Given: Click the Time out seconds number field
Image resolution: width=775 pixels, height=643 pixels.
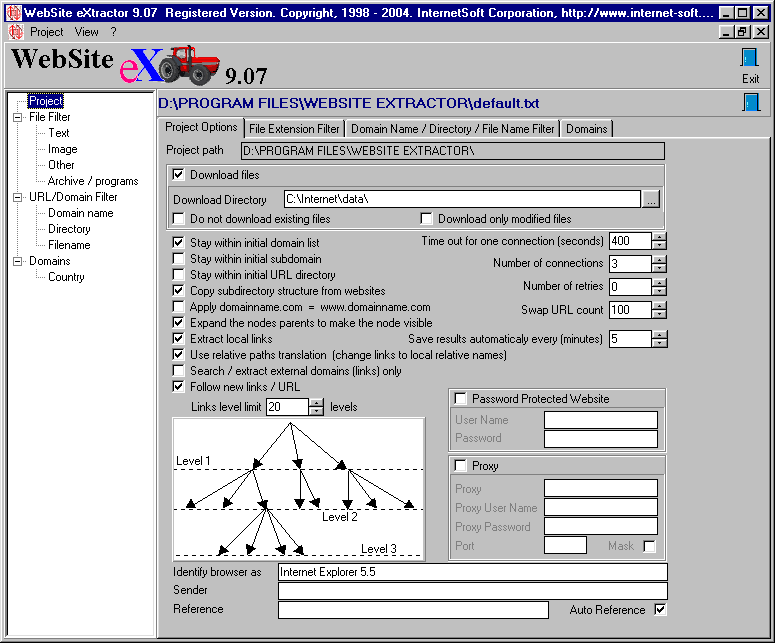Looking at the screenshot, I should tap(631, 241).
